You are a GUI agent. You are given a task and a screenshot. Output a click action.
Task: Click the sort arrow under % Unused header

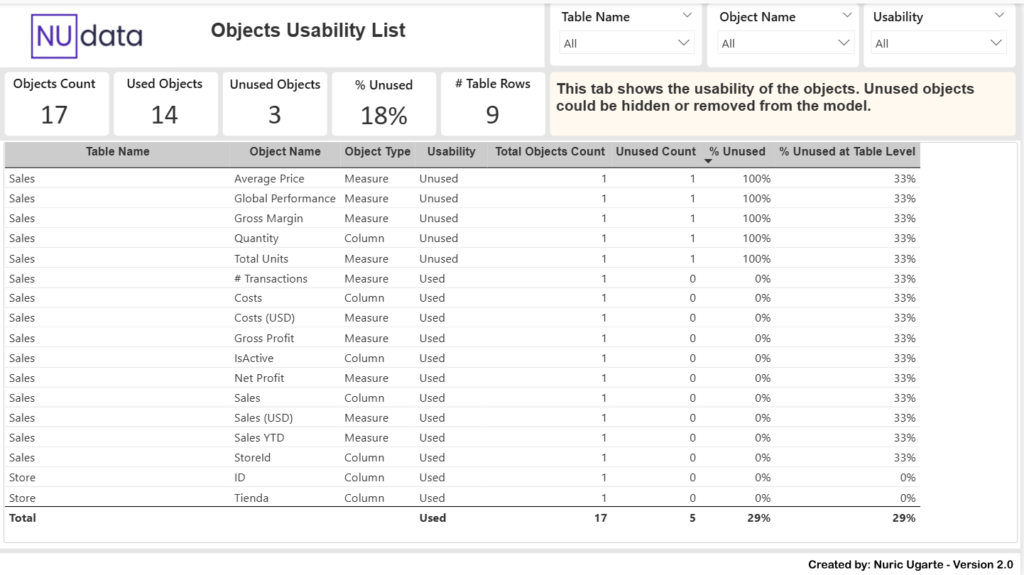(709, 161)
